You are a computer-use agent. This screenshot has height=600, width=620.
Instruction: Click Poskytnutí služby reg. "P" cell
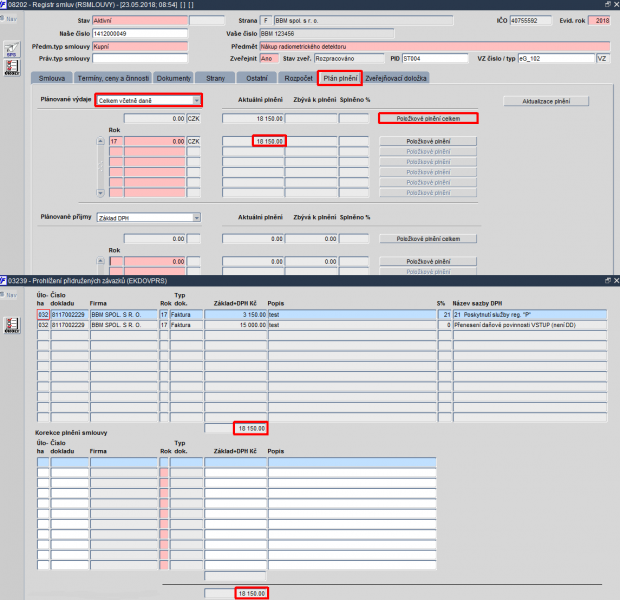530,315
